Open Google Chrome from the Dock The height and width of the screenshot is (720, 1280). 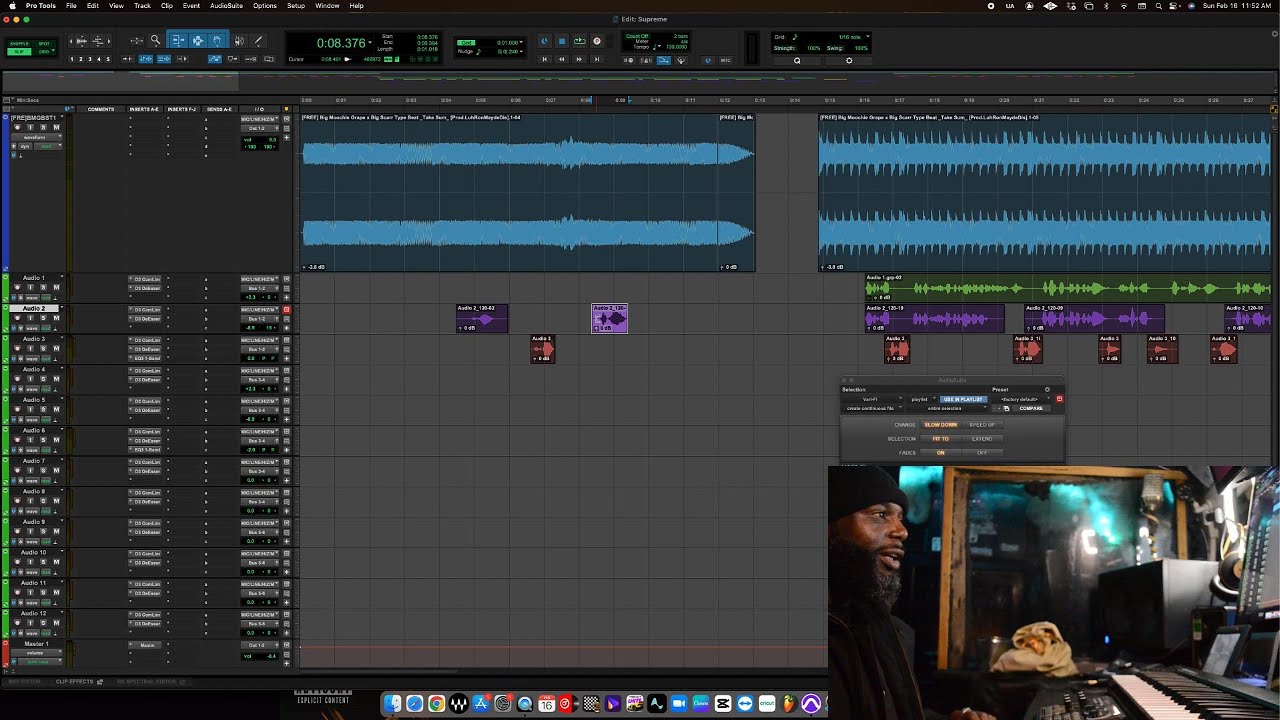[436, 704]
